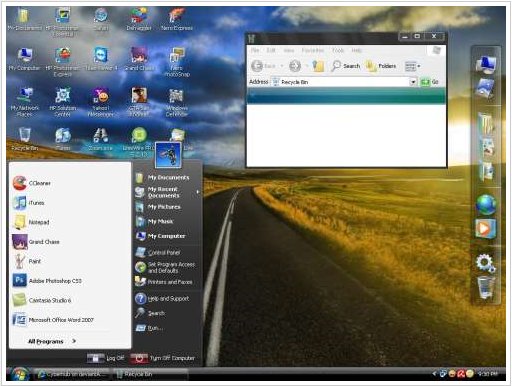
Task: Click the Search toolbar button
Action: click(x=346, y=66)
